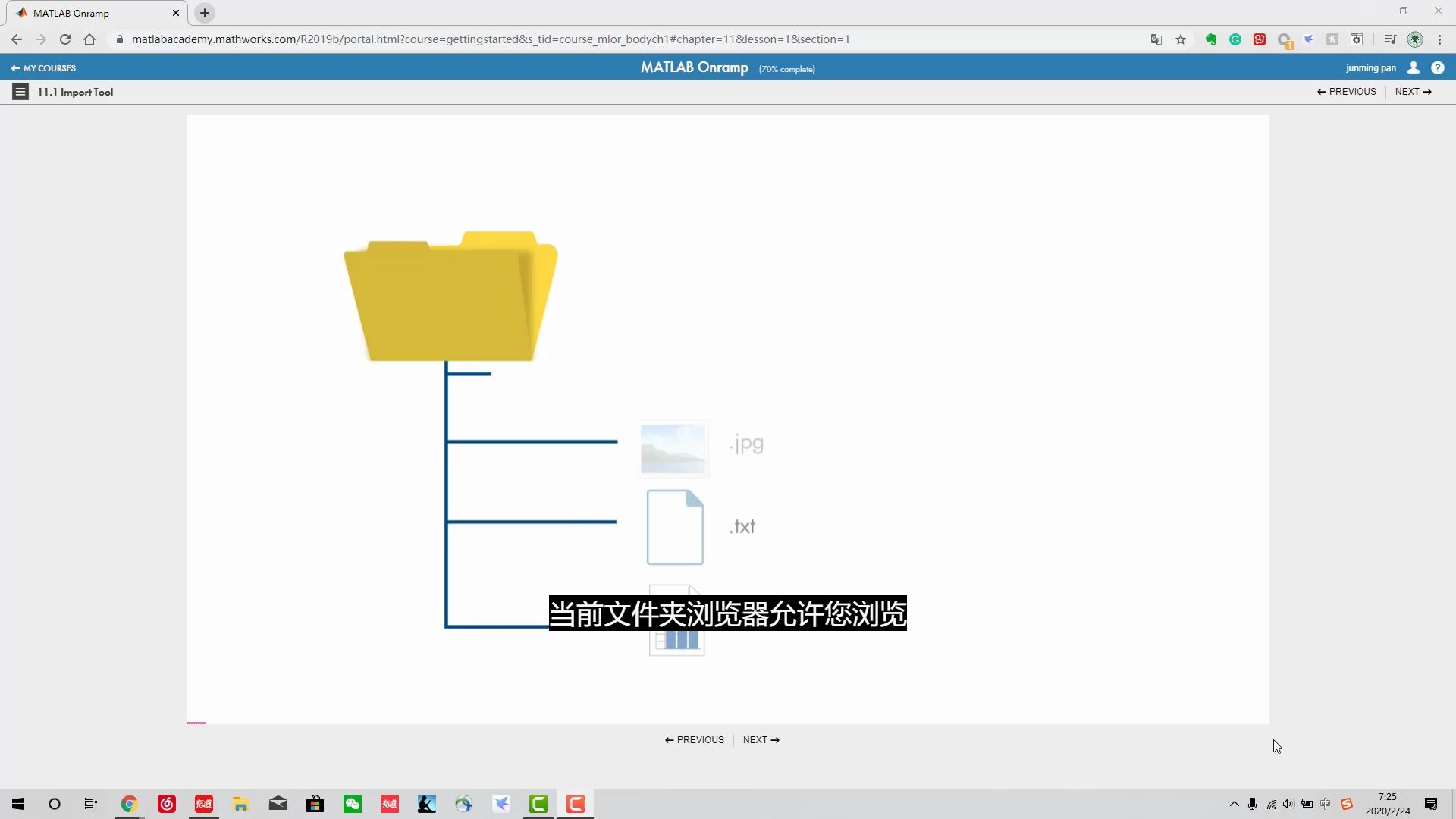Viewport: 1456px width, 819px height.
Task: Click the 70% complete progress text
Action: [787, 69]
